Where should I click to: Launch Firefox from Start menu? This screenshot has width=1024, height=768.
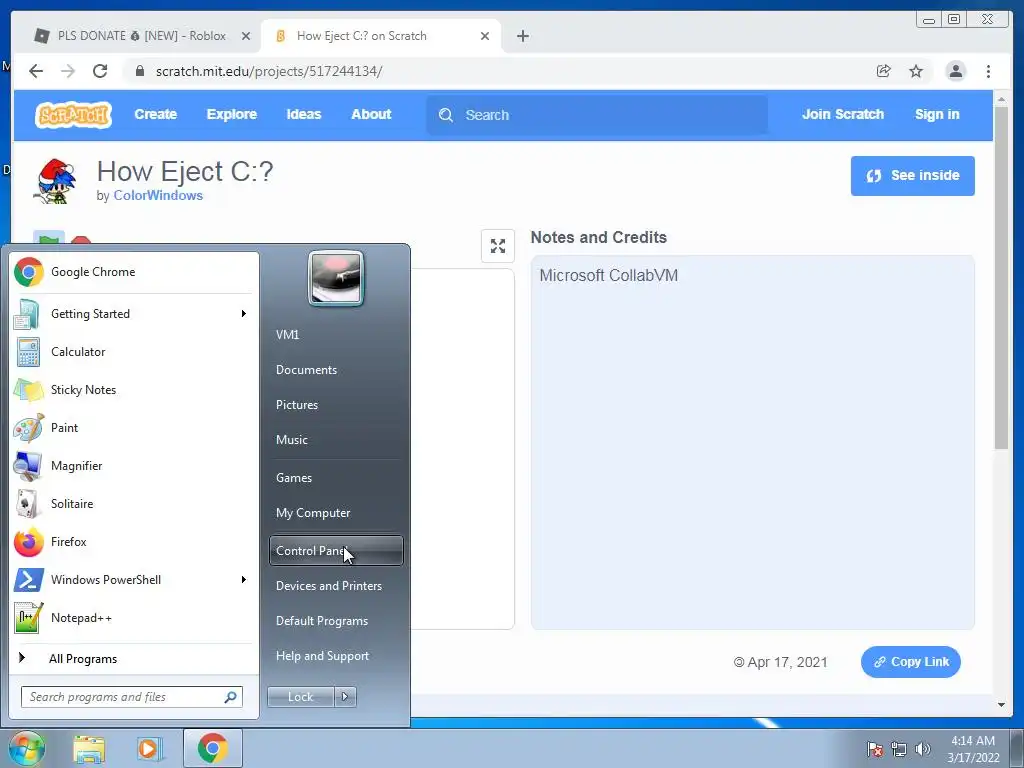(x=133, y=541)
